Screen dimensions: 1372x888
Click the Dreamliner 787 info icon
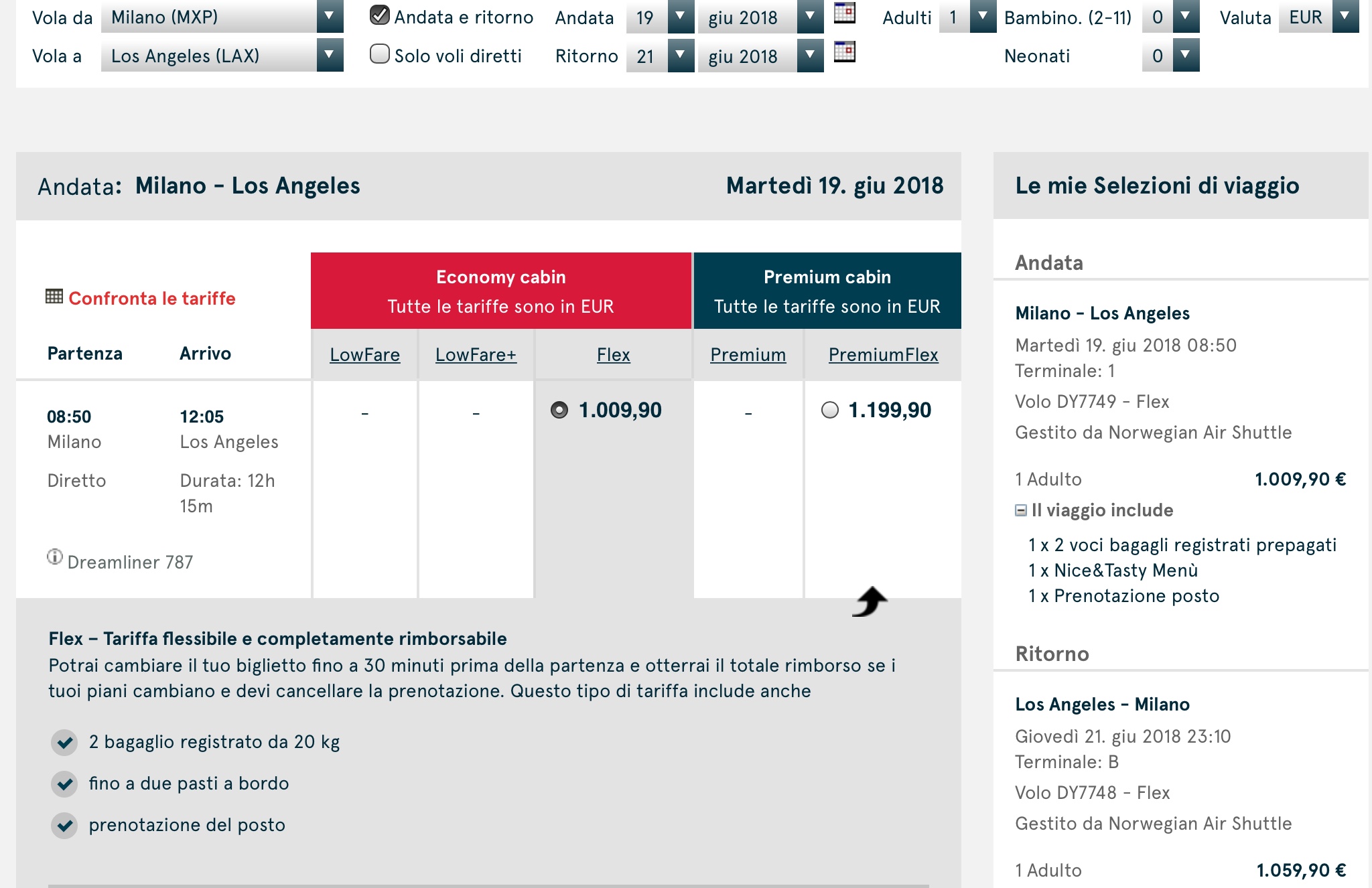(55, 557)
